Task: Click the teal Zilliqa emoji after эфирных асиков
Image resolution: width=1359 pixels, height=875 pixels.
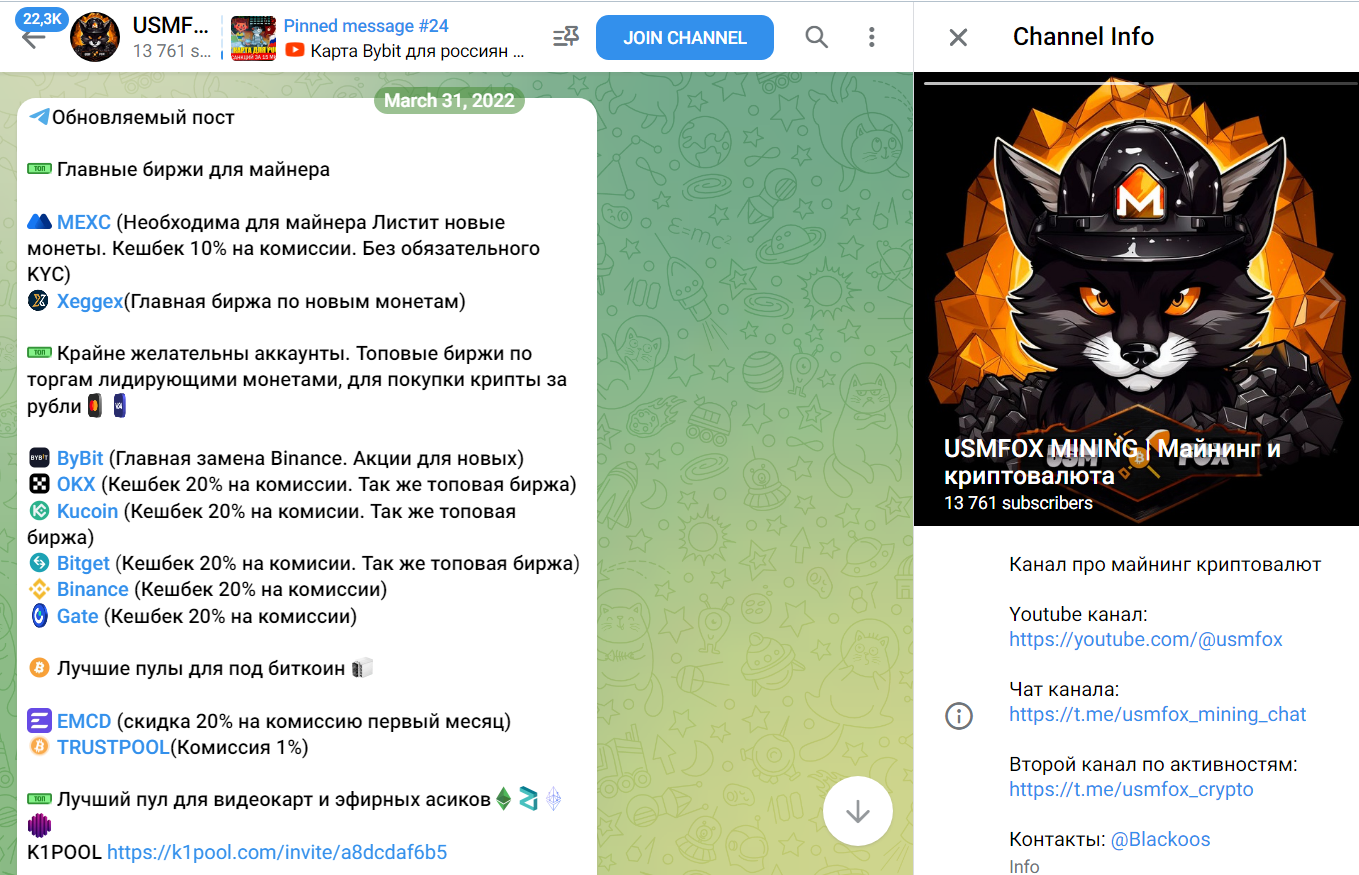Action: pos(528,799)
